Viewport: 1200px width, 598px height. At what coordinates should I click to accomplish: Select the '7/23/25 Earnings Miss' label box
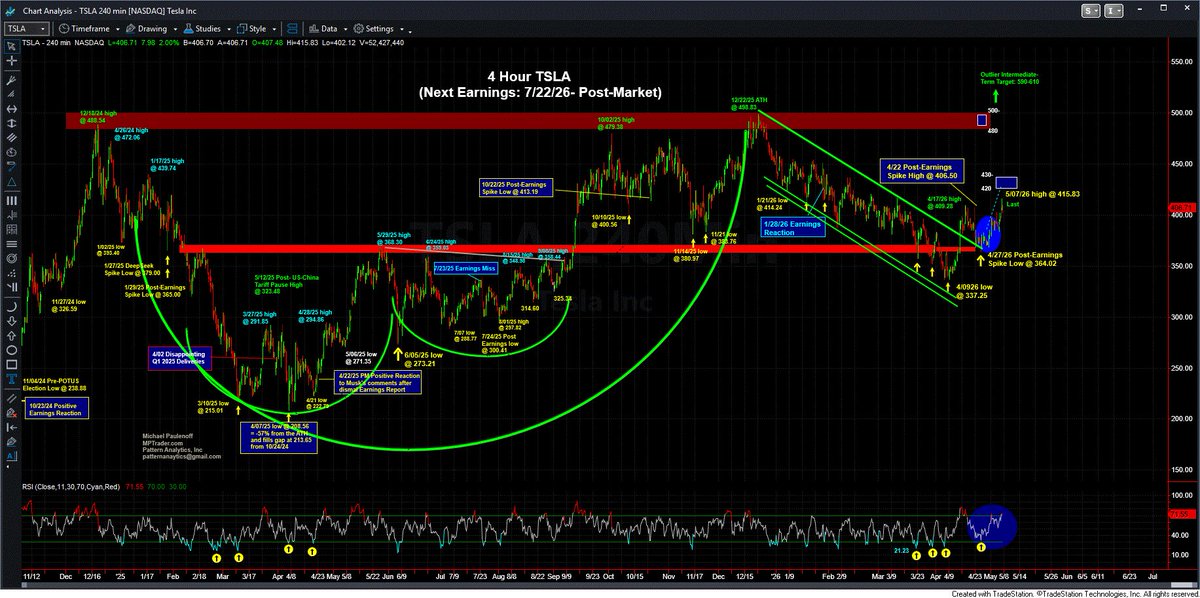click(465, 269)
